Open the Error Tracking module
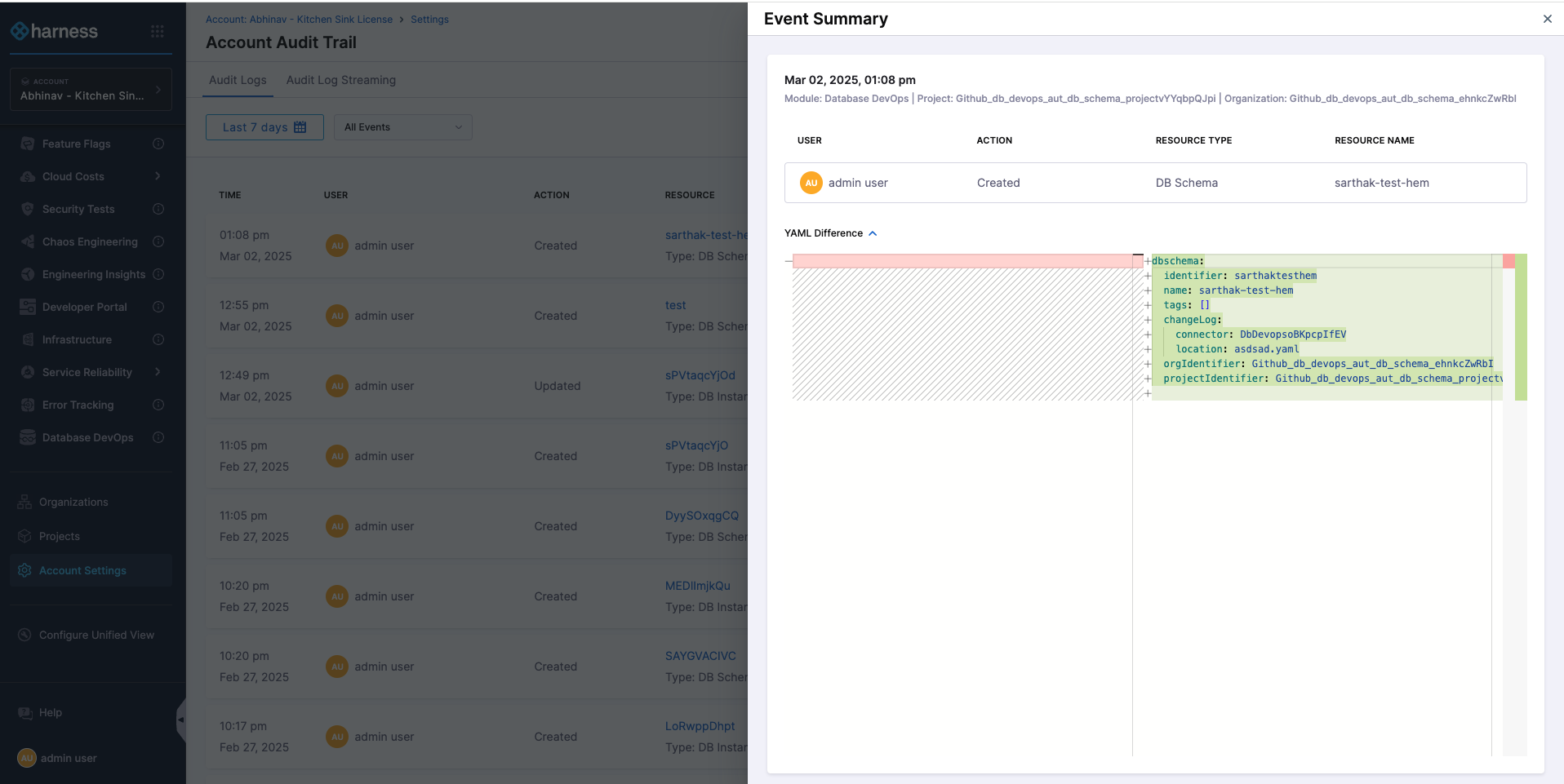This screenshot has height=784, width=1564. 78,405
